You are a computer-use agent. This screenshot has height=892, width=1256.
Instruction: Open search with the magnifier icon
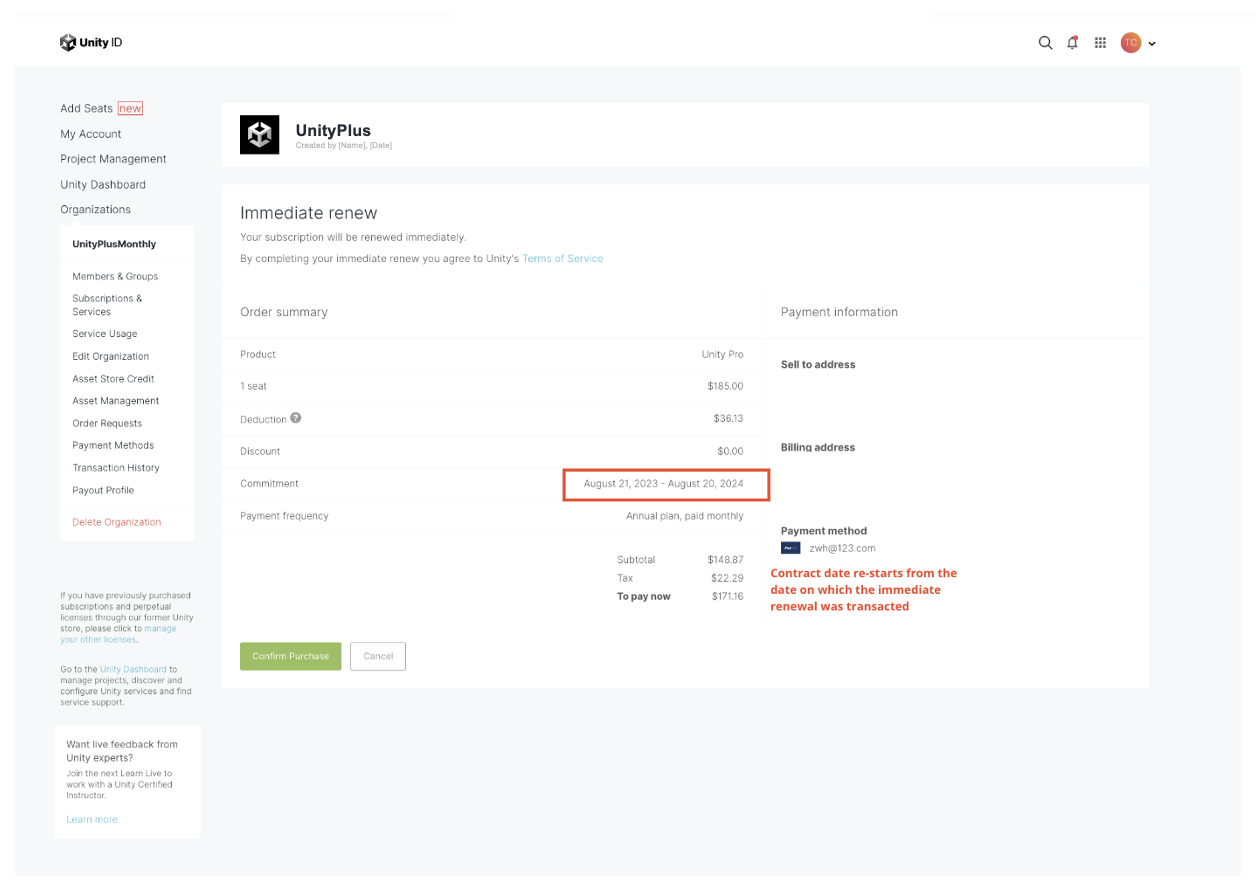click(x=1045, y=43)
